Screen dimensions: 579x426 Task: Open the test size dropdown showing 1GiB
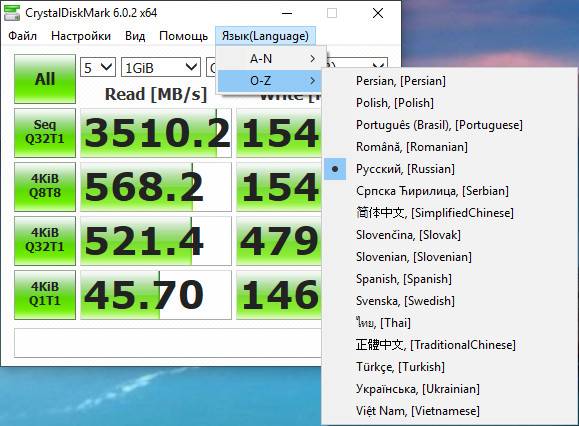[161, 67]
